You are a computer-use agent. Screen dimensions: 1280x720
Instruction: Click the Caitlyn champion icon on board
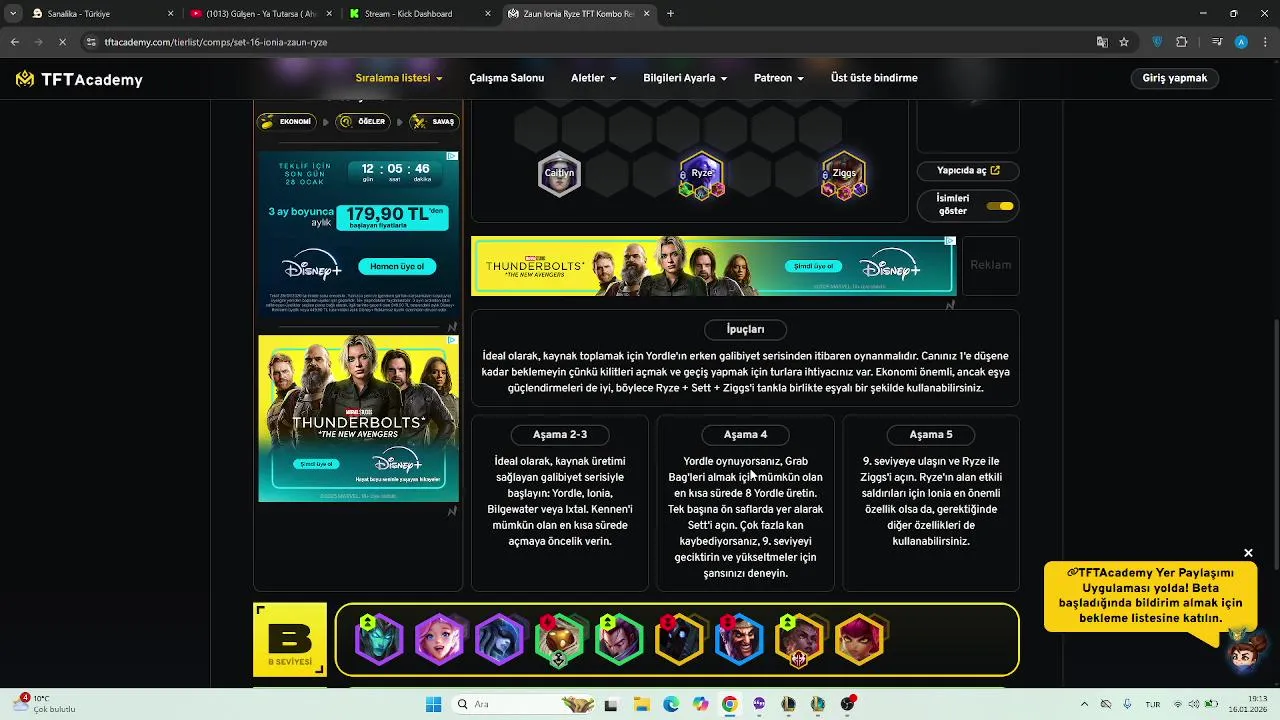[559, 173]
